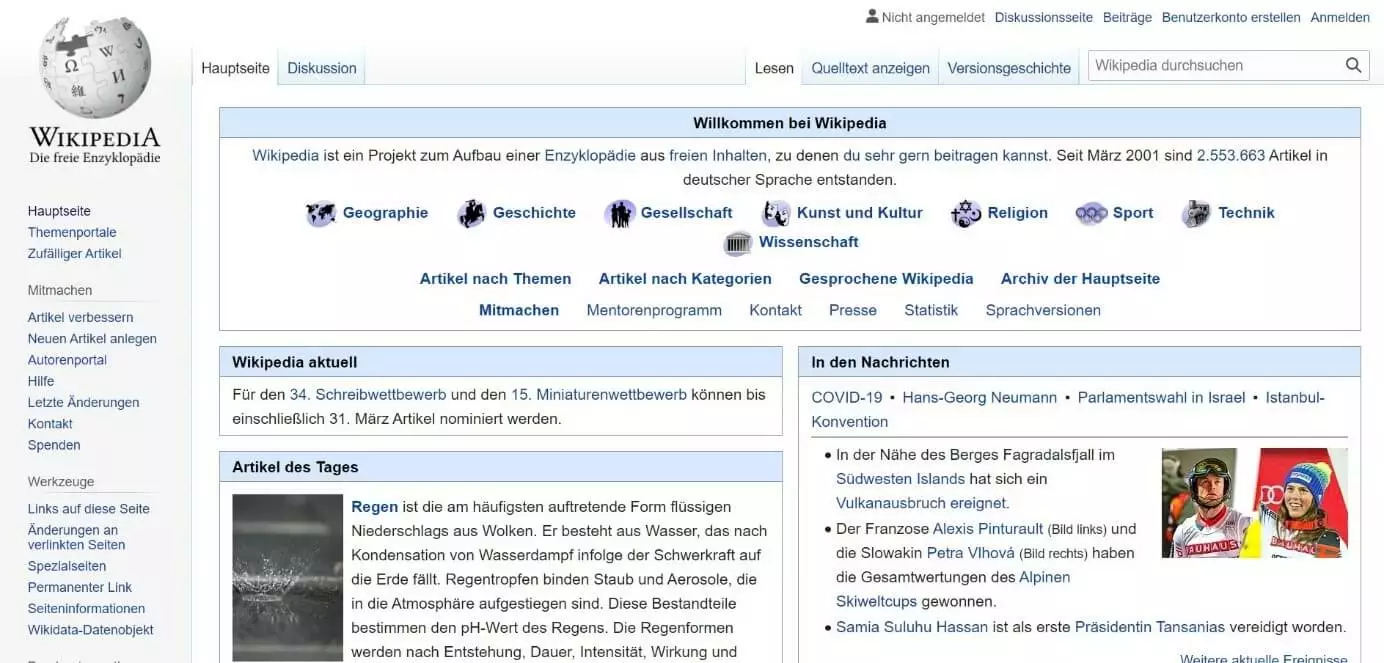The width and height of the screenshot is (1384, 663).
Task: Click Artikel nach Themen
Action: (495, 279)
